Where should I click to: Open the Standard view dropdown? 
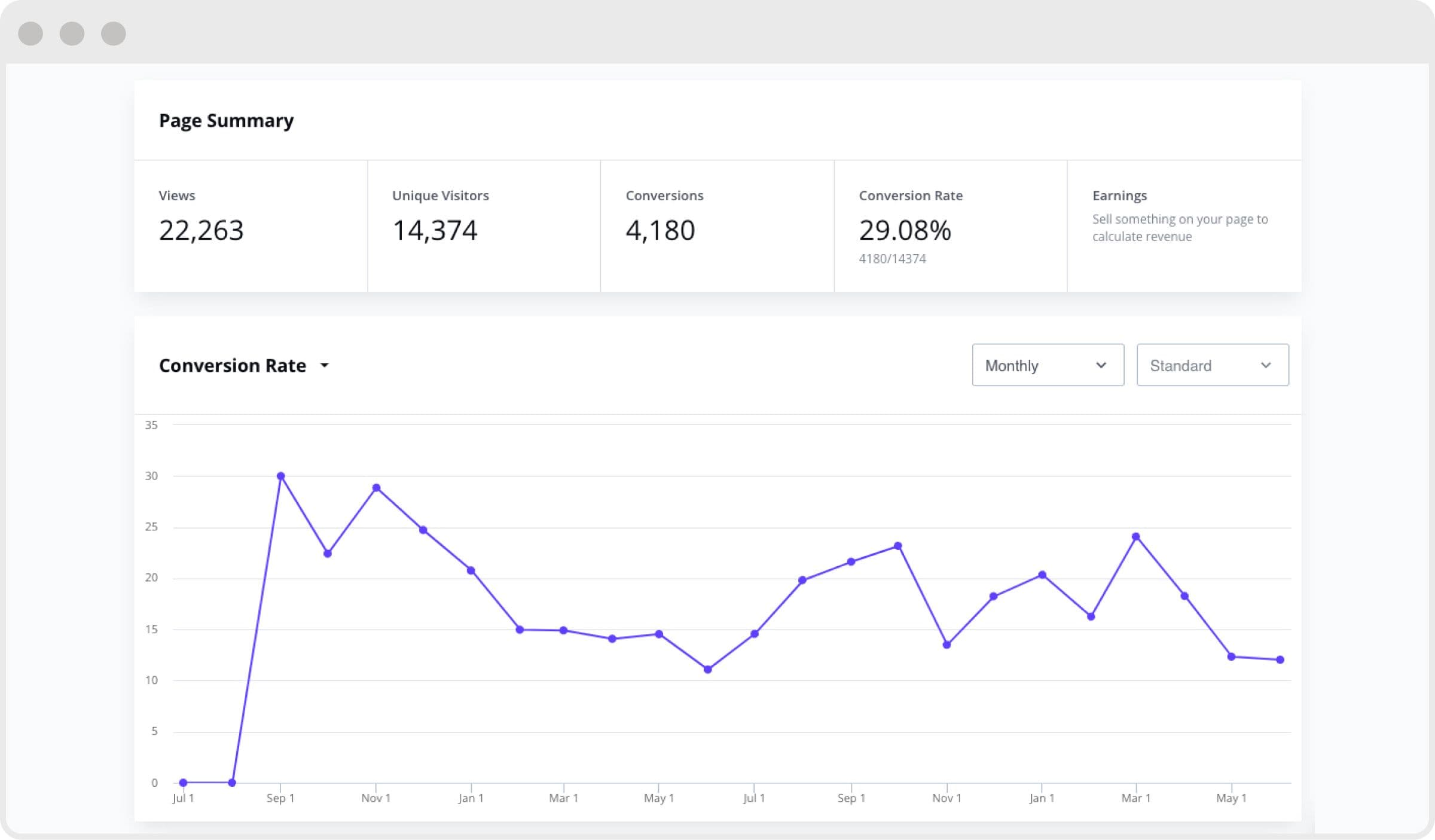pyautogui.click(x=1213, y=365)
